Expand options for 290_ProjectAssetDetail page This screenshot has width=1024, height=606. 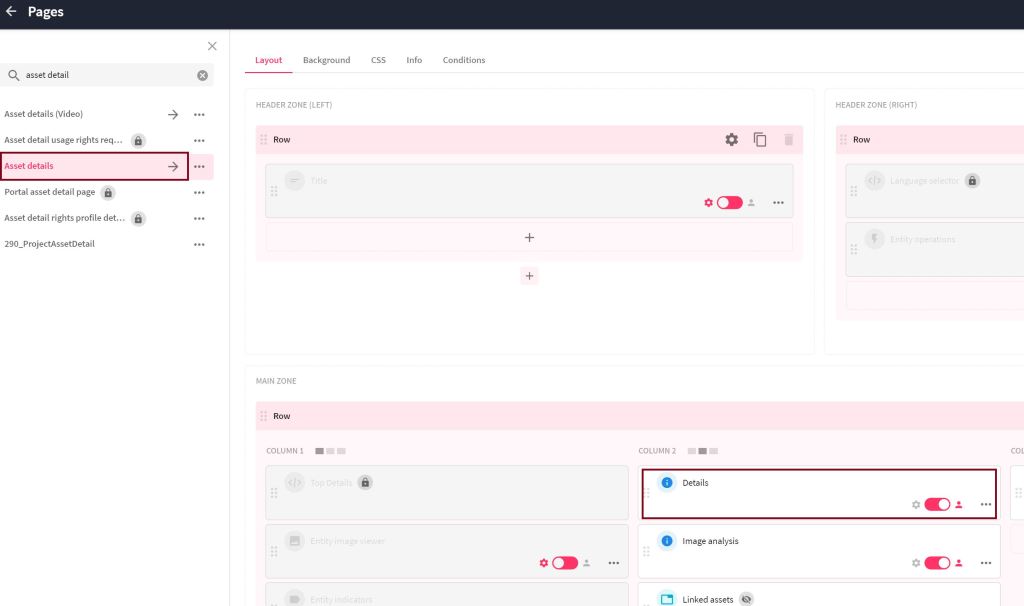[x=199, y=244]
